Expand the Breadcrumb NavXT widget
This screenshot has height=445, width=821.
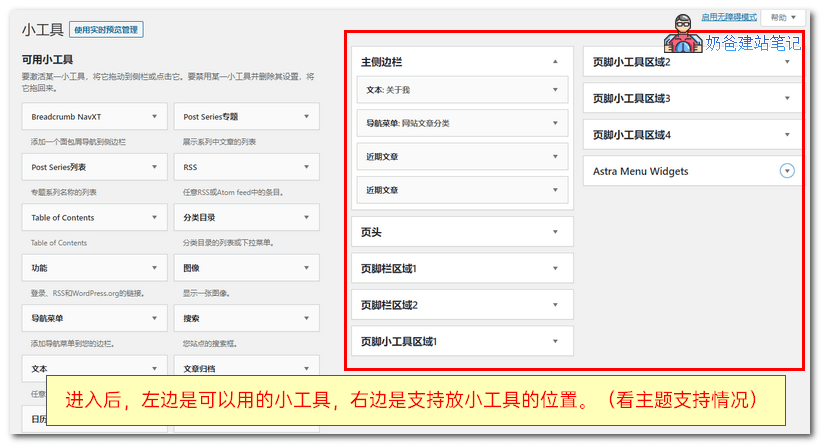95,117
